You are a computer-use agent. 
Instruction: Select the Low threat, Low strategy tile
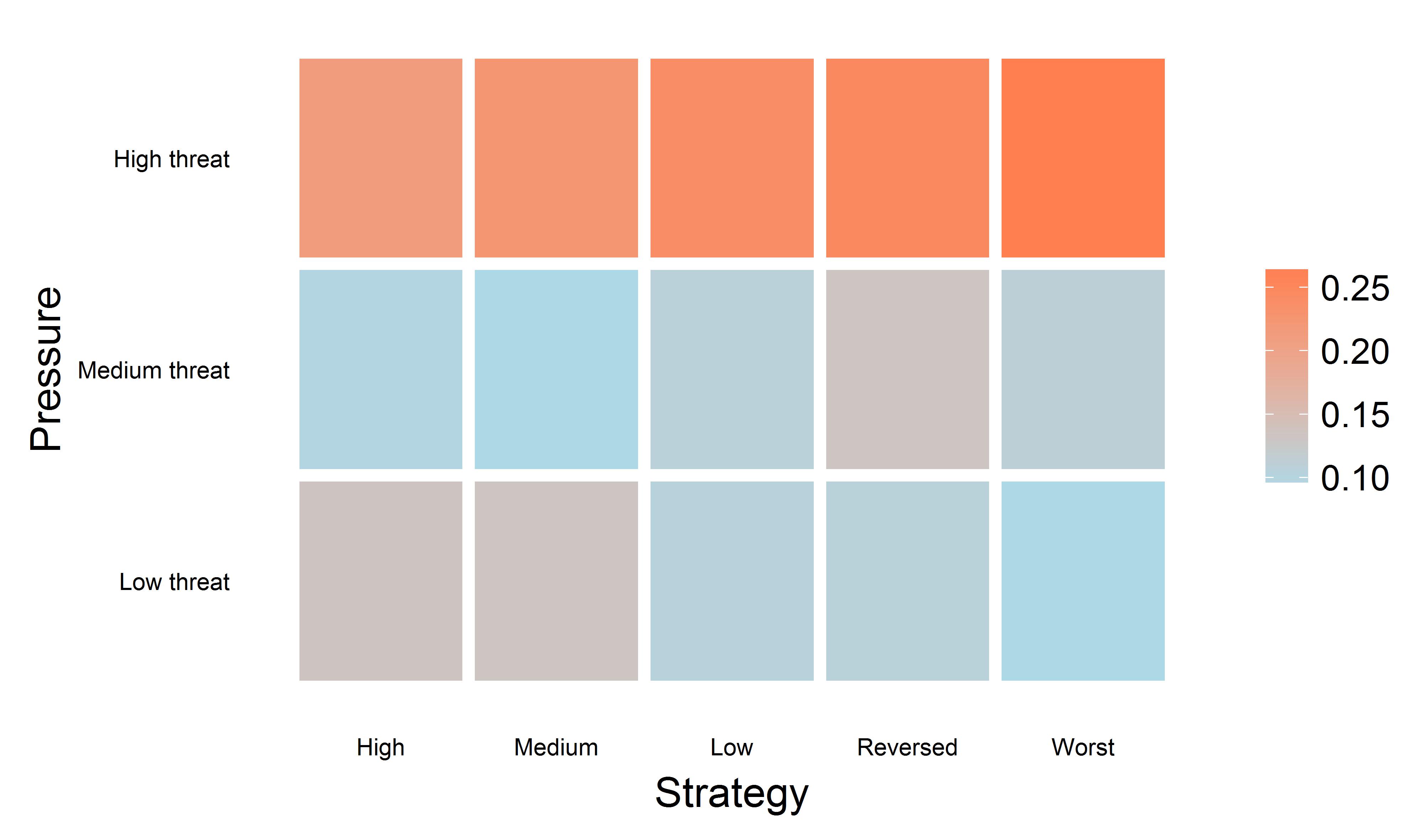coord(732,581)
